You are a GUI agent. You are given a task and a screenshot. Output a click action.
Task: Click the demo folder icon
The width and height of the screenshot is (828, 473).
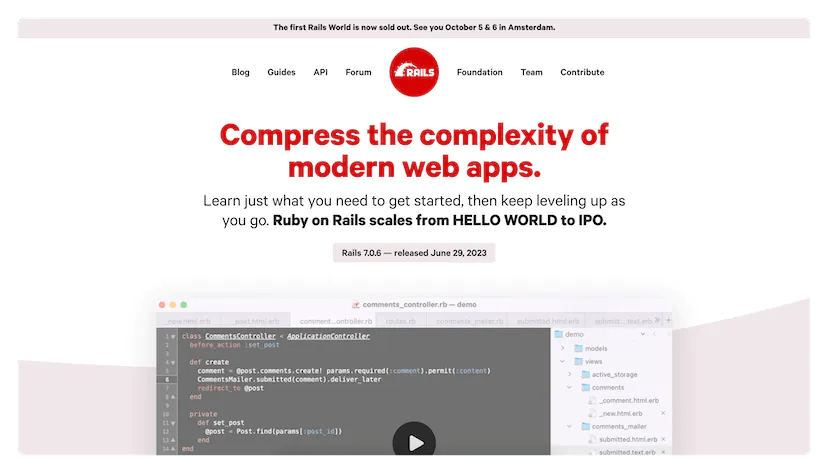click(558, 334)
